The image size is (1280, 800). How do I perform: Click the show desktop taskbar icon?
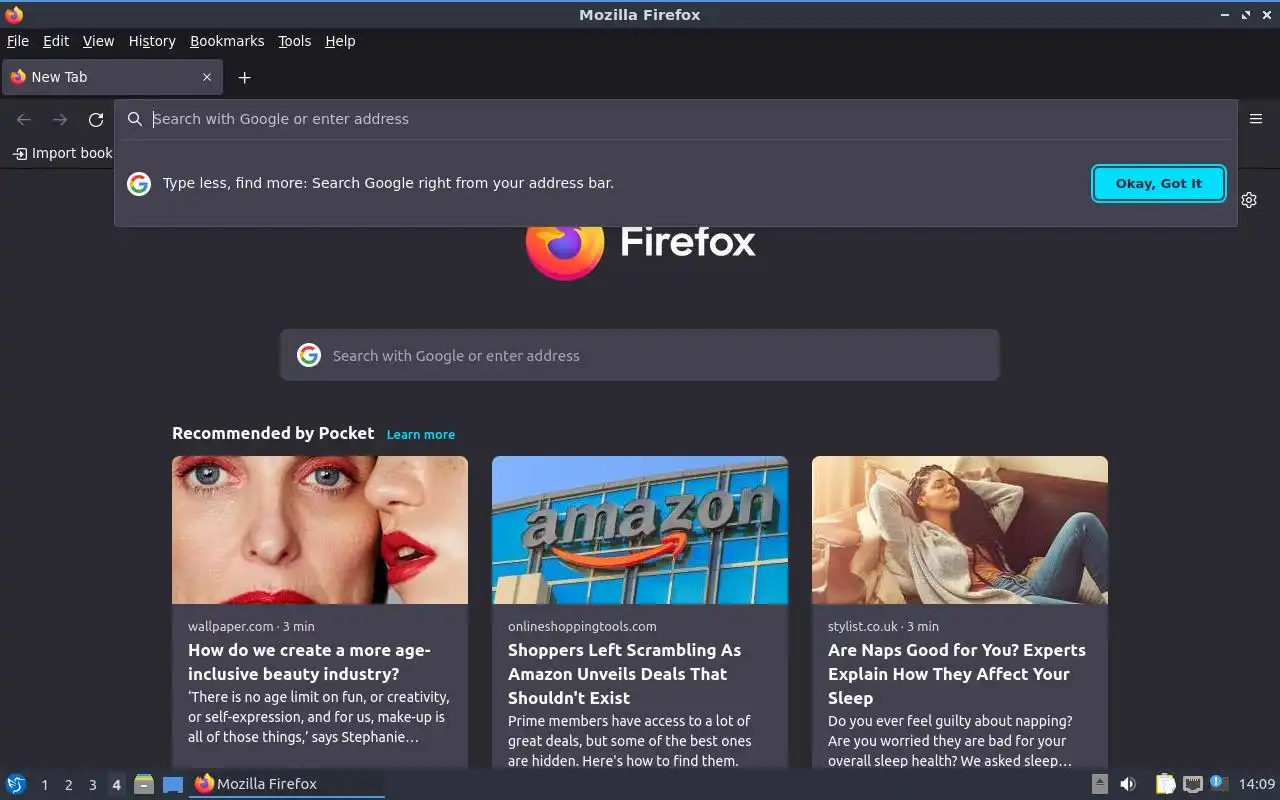point(173,785)
